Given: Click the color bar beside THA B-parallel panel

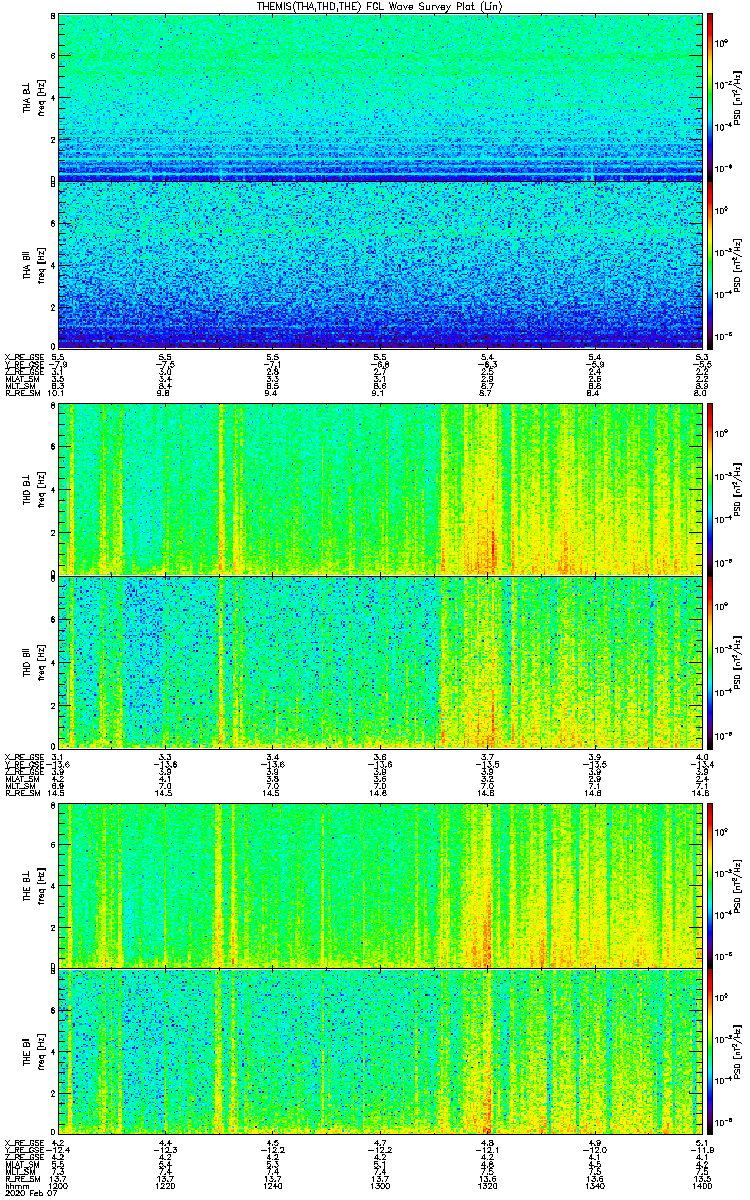Looking at the screenshot, I should pos(711,264).
